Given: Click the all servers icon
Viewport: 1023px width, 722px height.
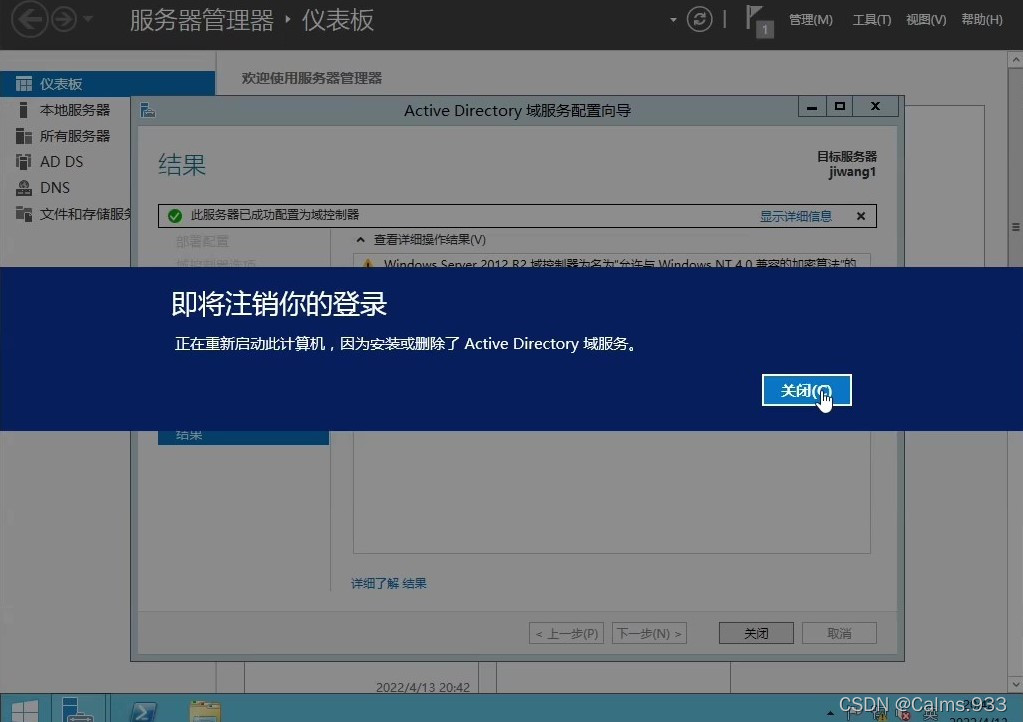Looking at the screenshot, I should click(x=23, y=136).
